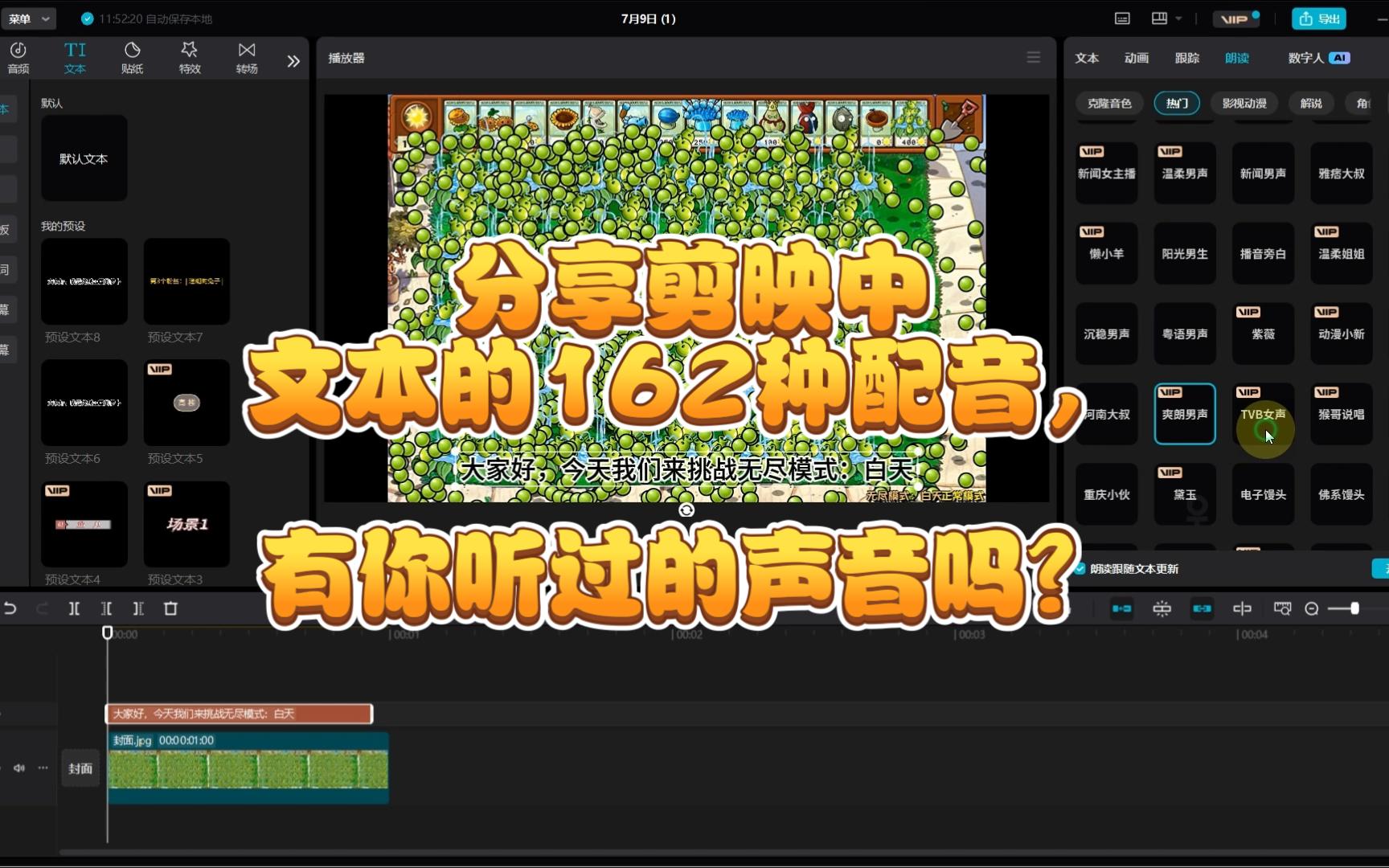The width and height of the screenshot is (1389, 868).
Task: Toggle auto snapping in timeline toolbar
Action: [1162, 608]
